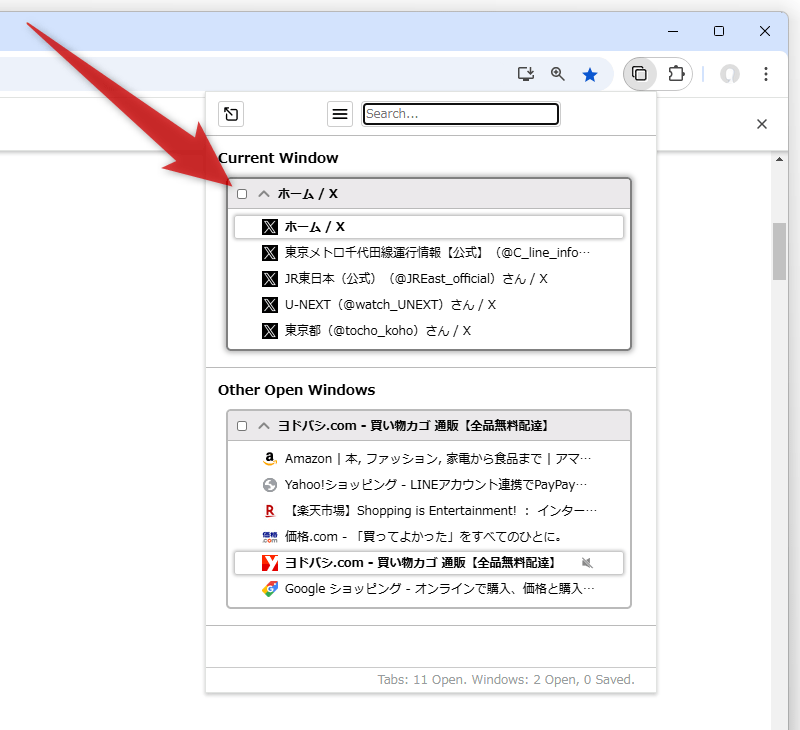Screen dimensions: 800x730
Task: Click the Other Open Windows heading
Action: pyautogui.click(x=296, y=390)
